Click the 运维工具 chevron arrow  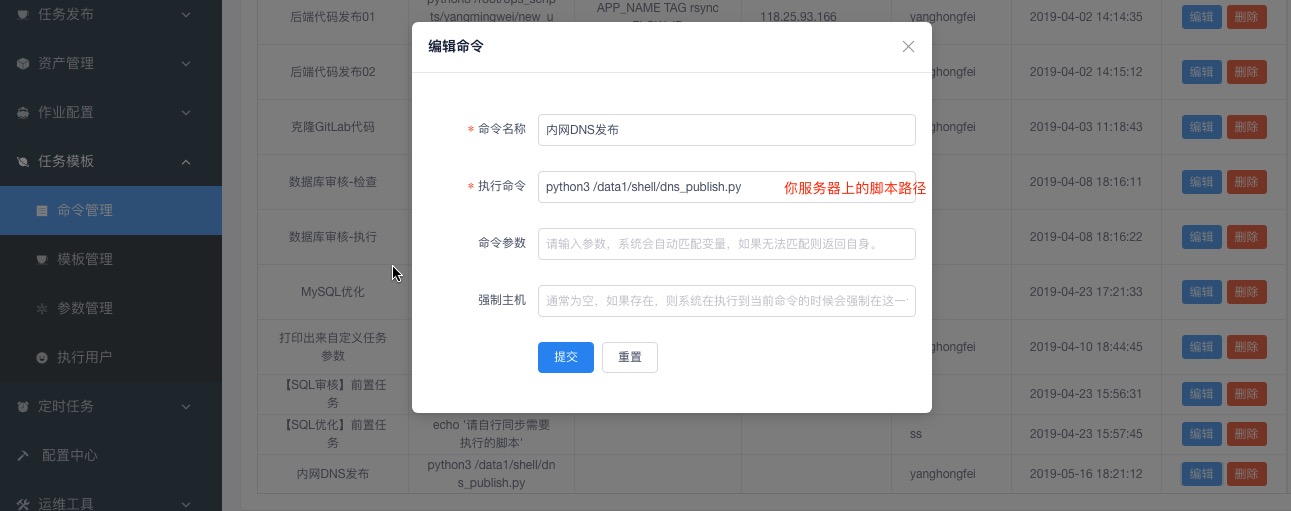point(186,503)
